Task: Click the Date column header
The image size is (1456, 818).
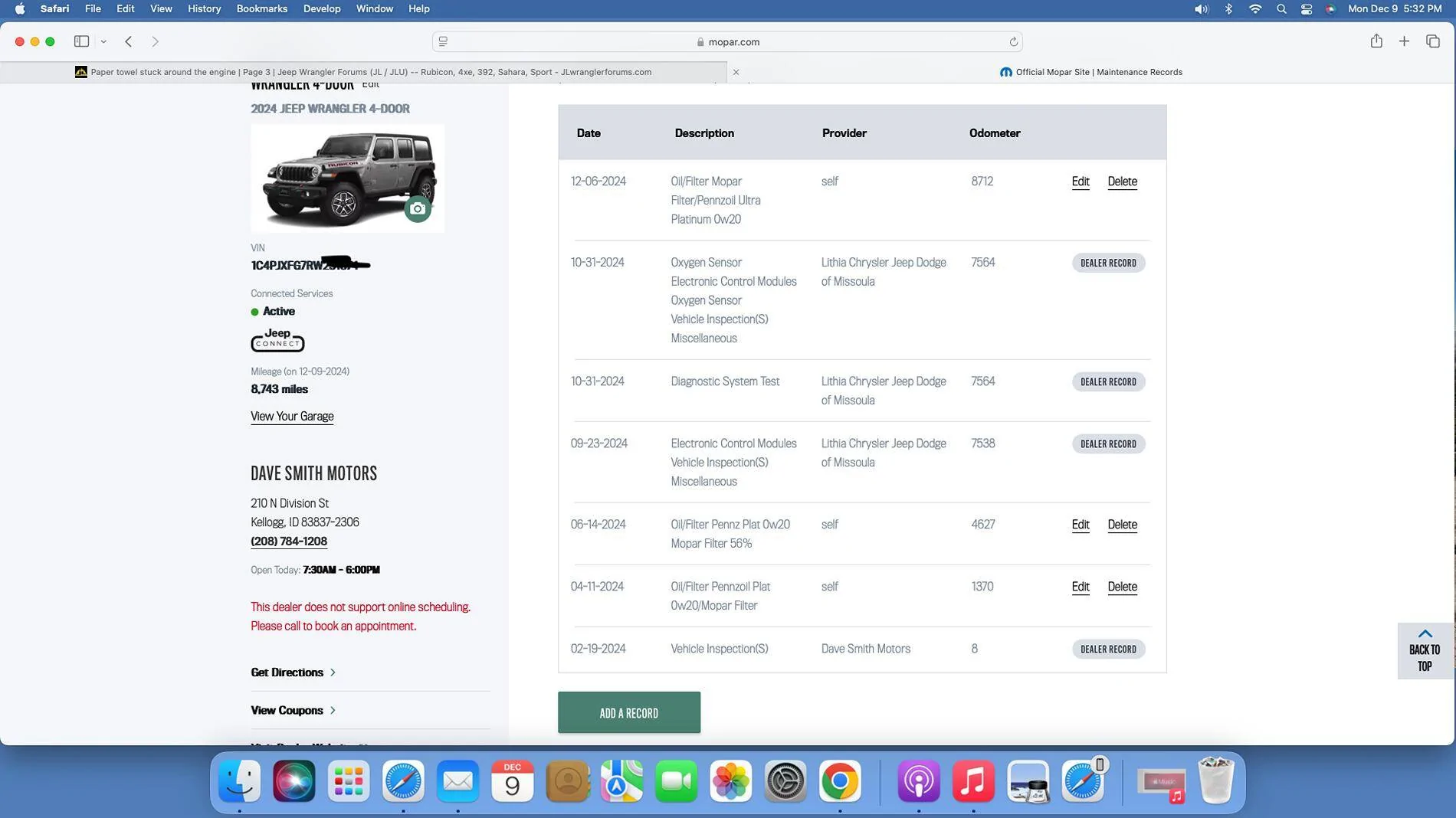Action: (589, 133)
